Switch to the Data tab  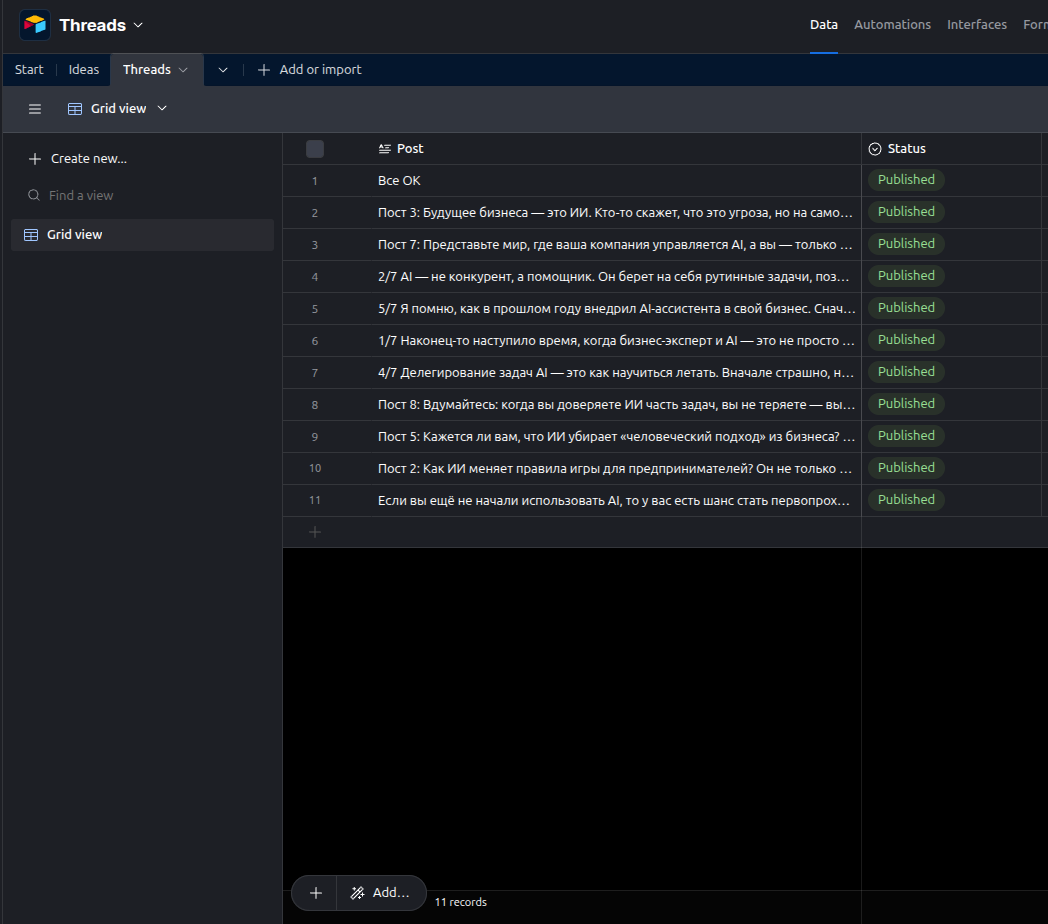click(823, 25)
